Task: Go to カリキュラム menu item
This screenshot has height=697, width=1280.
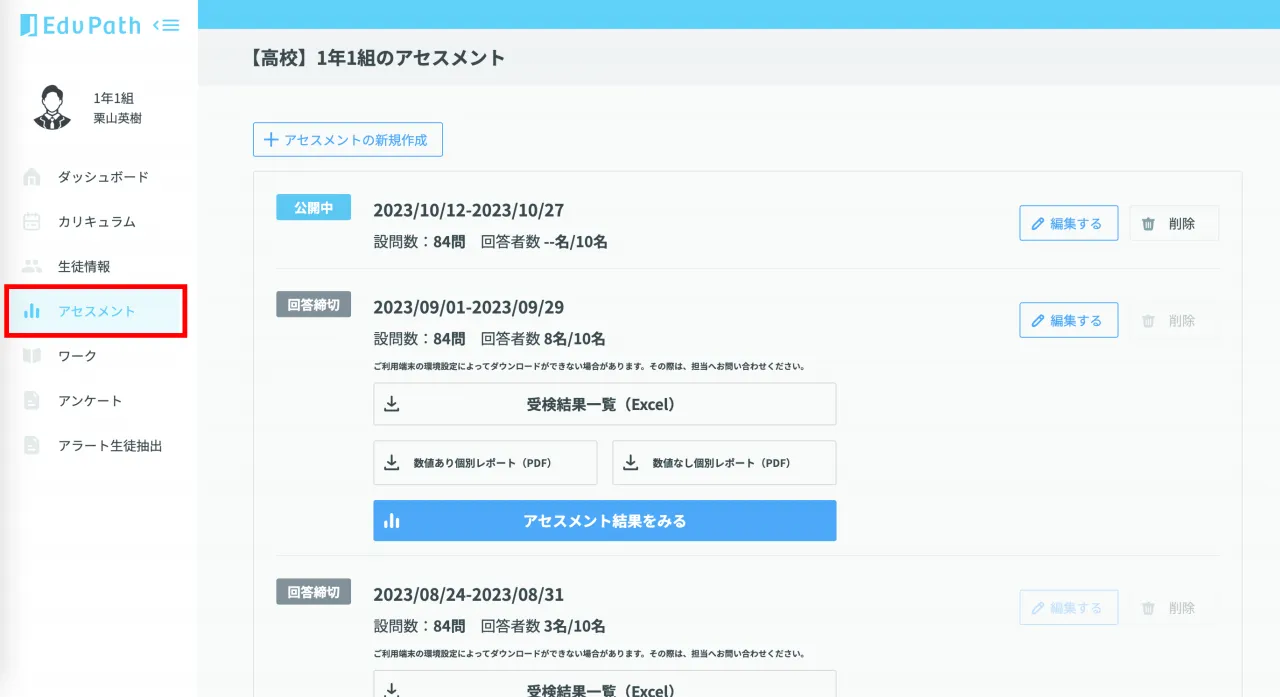Action: click(99, 222)
